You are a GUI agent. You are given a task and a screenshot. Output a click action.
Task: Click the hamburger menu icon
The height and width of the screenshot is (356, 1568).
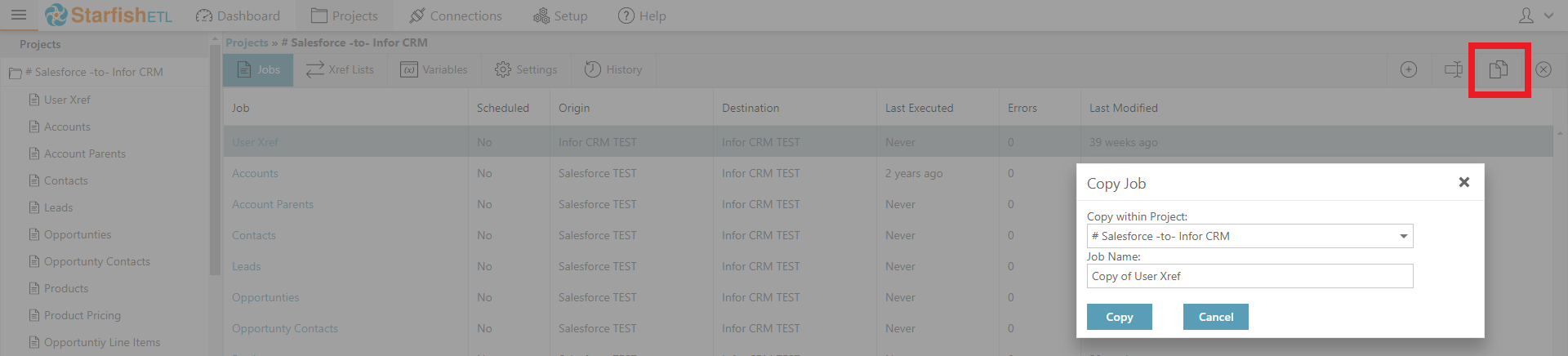(x=18, y=15)
